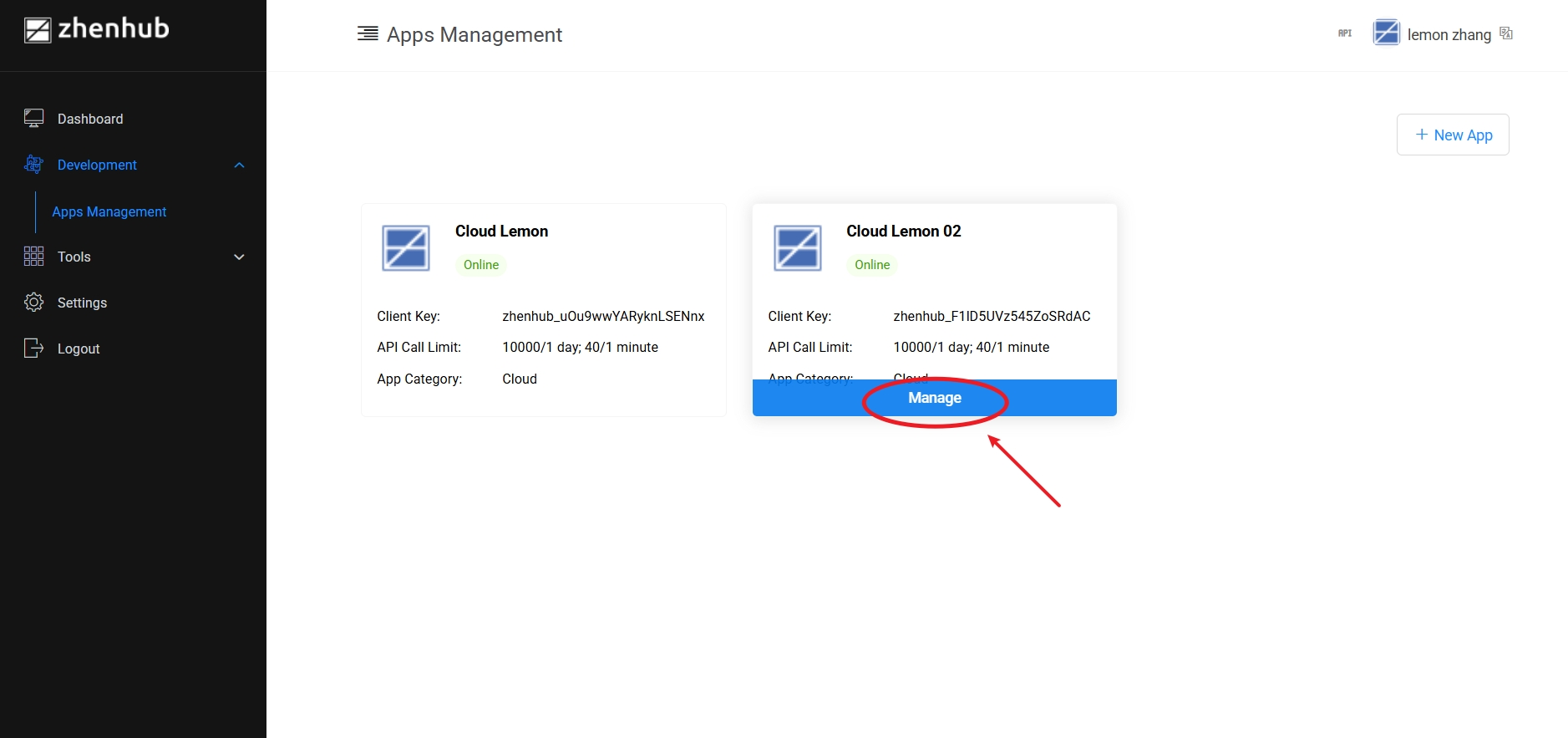Click the New App button
This screenshot has height=738, width=1568.
point(1453,135)
